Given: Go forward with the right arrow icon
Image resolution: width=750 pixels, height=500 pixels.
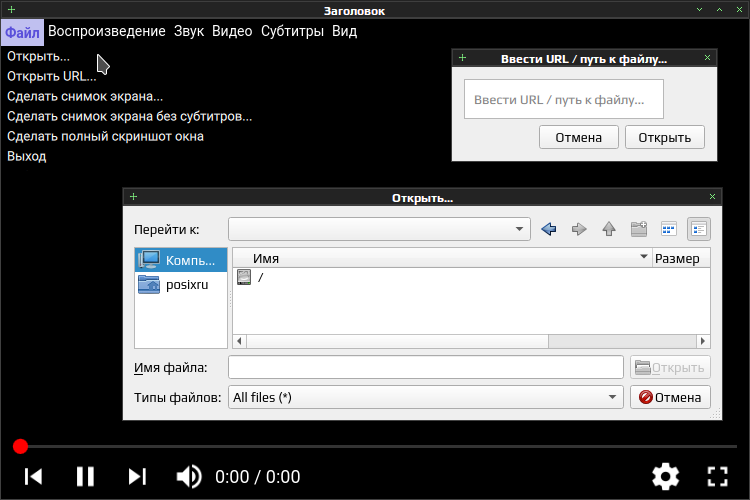Looking at the screenshot, I should pos(579,229).
